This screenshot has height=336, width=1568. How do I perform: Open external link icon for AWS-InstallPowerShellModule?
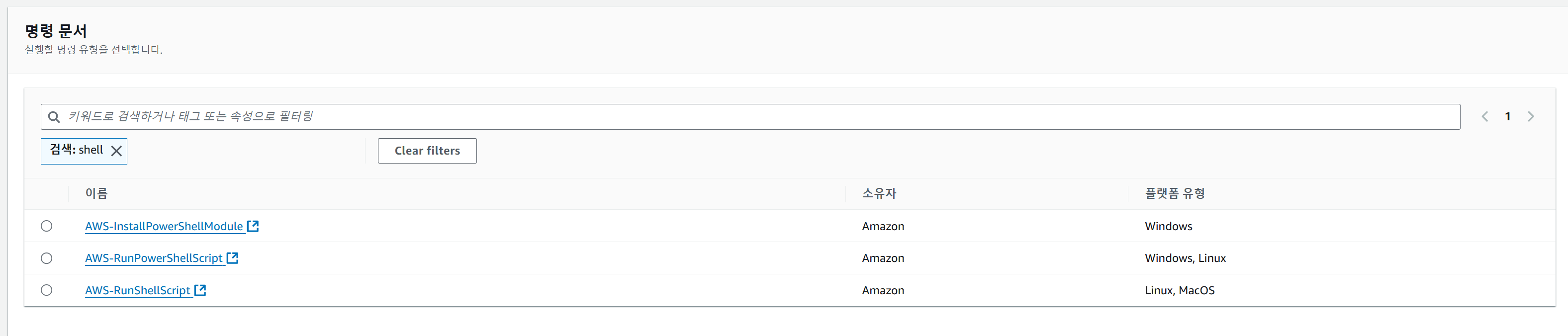point(253,226)
